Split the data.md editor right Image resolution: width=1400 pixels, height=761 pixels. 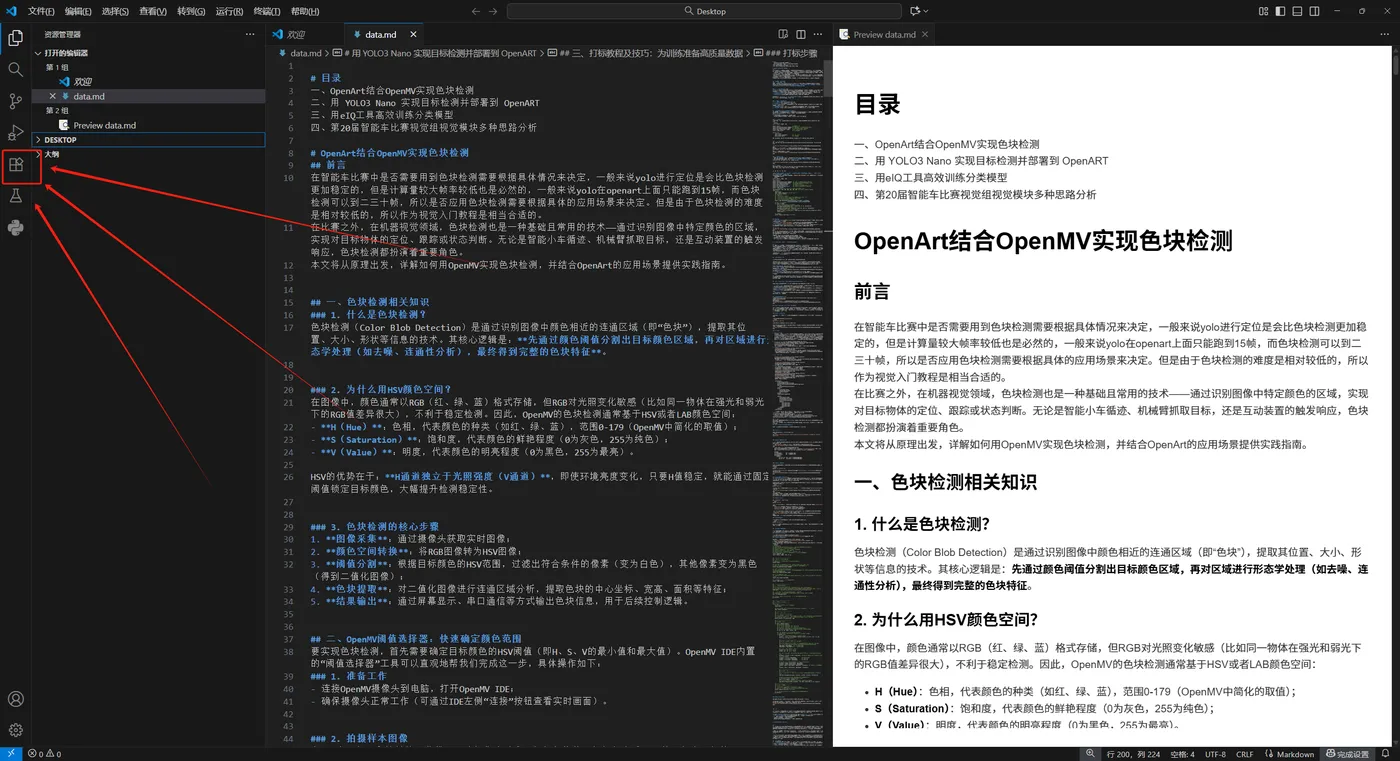point(800,34)
